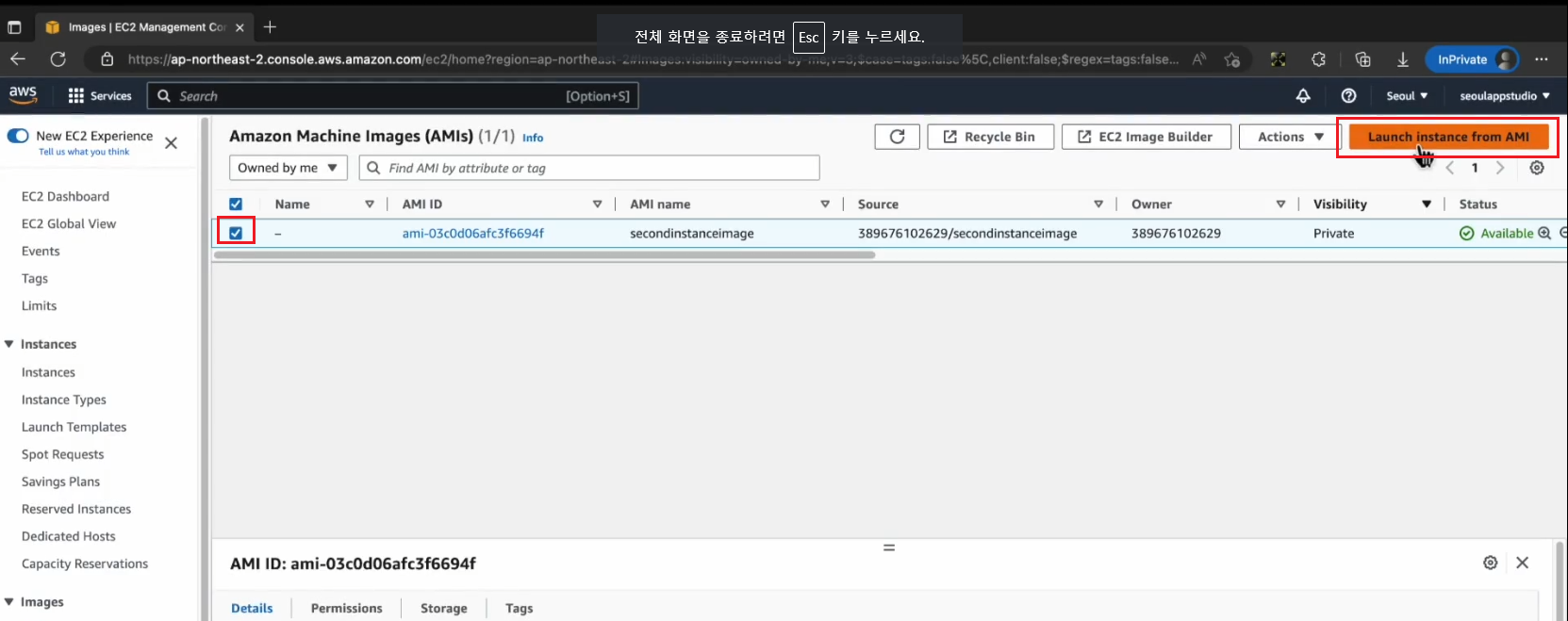Add page to browser favorites
Screen dimensions: 1568x621
click(1231, 59)
